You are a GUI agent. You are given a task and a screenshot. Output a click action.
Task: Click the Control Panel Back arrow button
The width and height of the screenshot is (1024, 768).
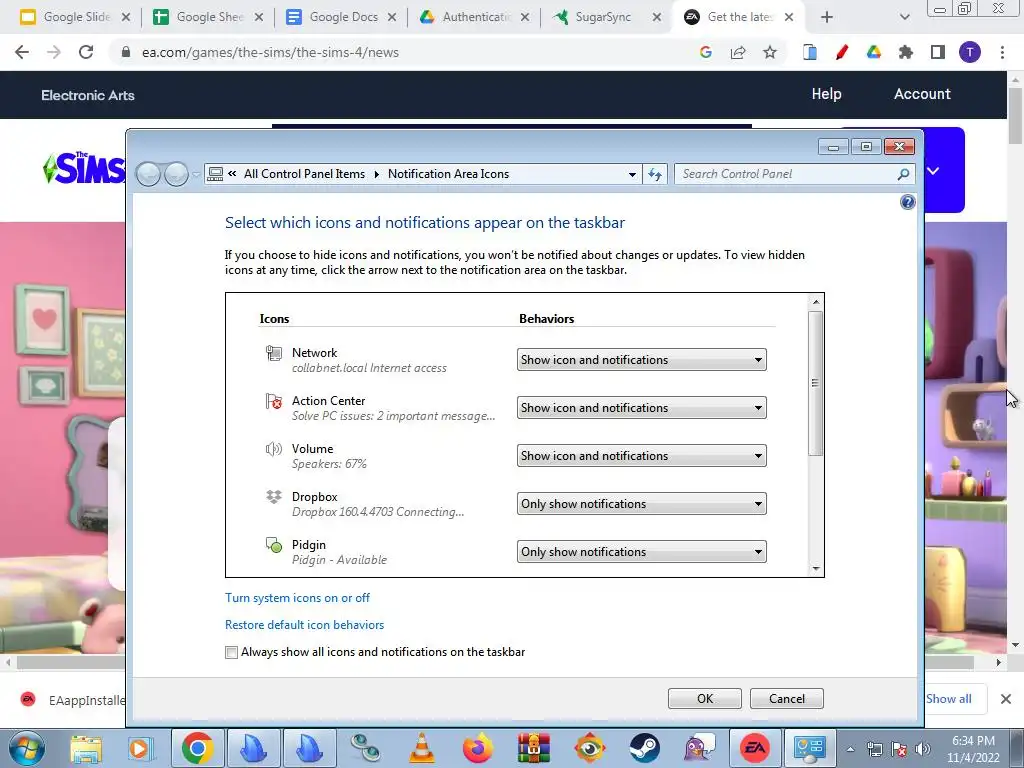(x=149, y=174)
